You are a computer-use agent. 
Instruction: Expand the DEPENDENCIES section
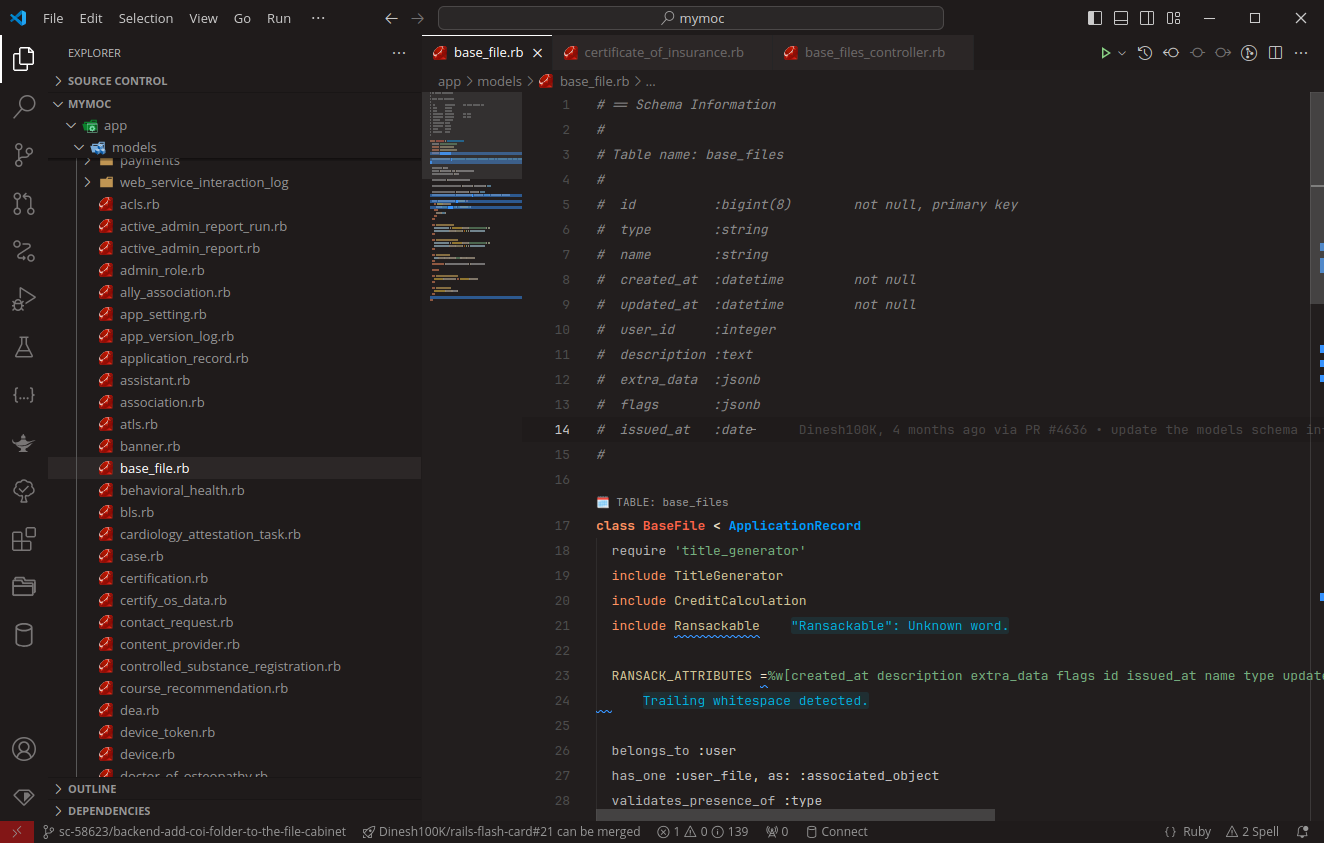[x=234, y=811]
